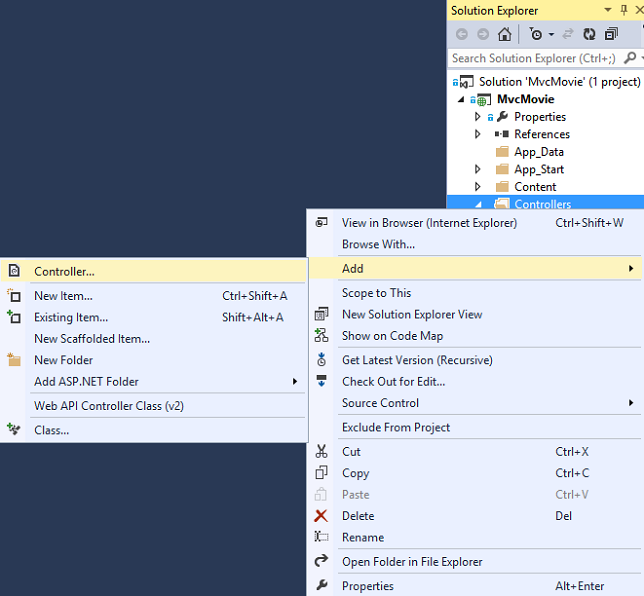Viewport: 644px width, 596px height.
Task: Select the App_Data folder
Action: click(x=538, y=152)
